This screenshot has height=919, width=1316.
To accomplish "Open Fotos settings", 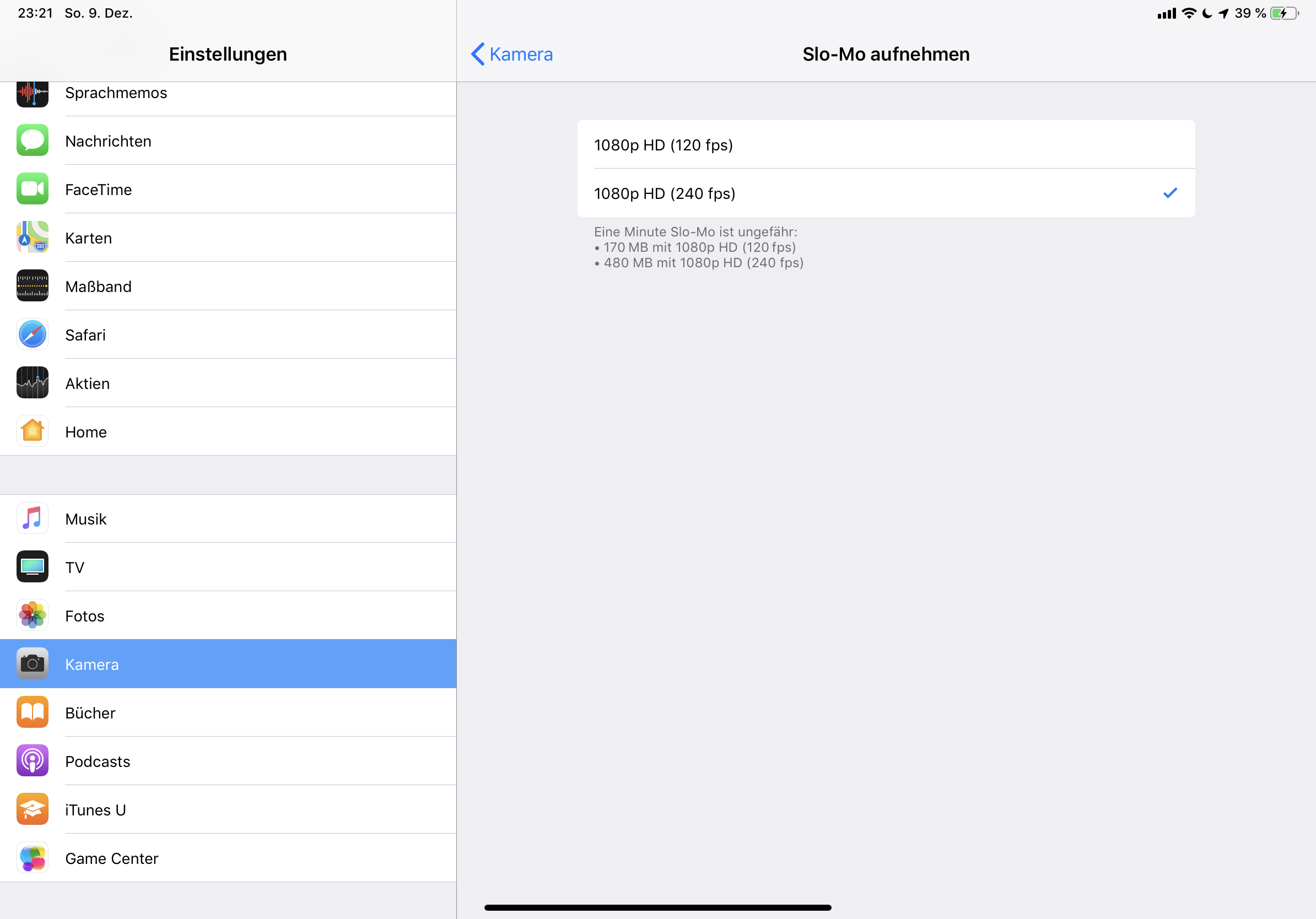I will pos(228,616).
